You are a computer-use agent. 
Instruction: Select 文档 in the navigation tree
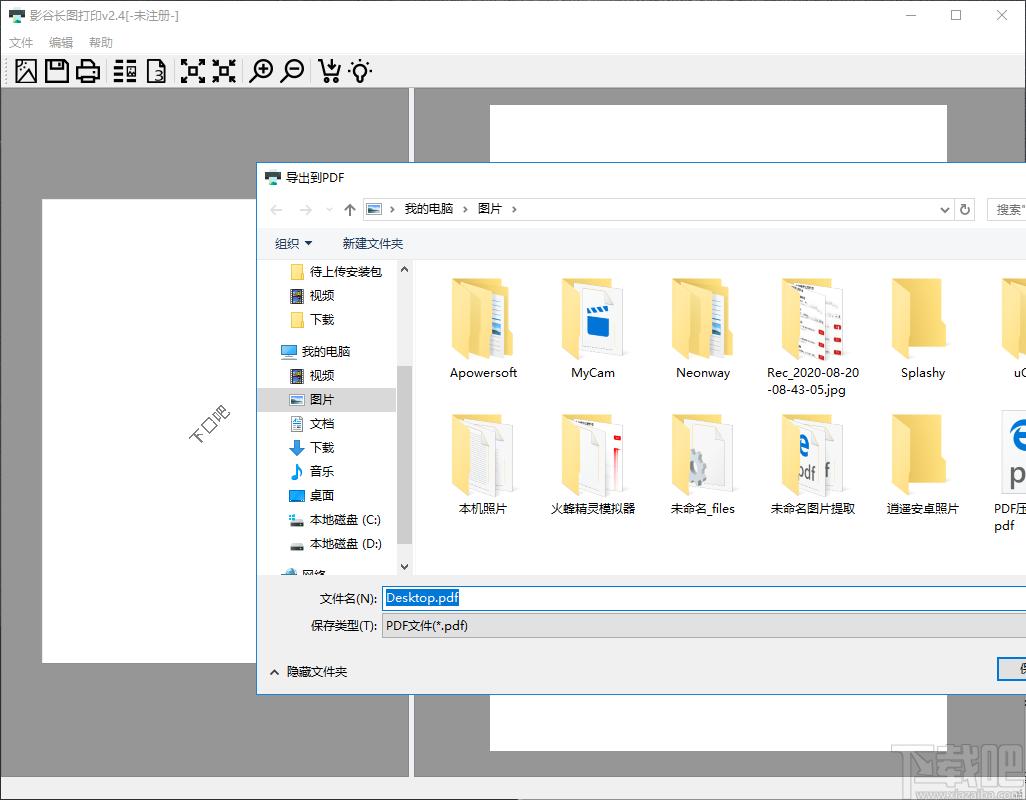312,424
